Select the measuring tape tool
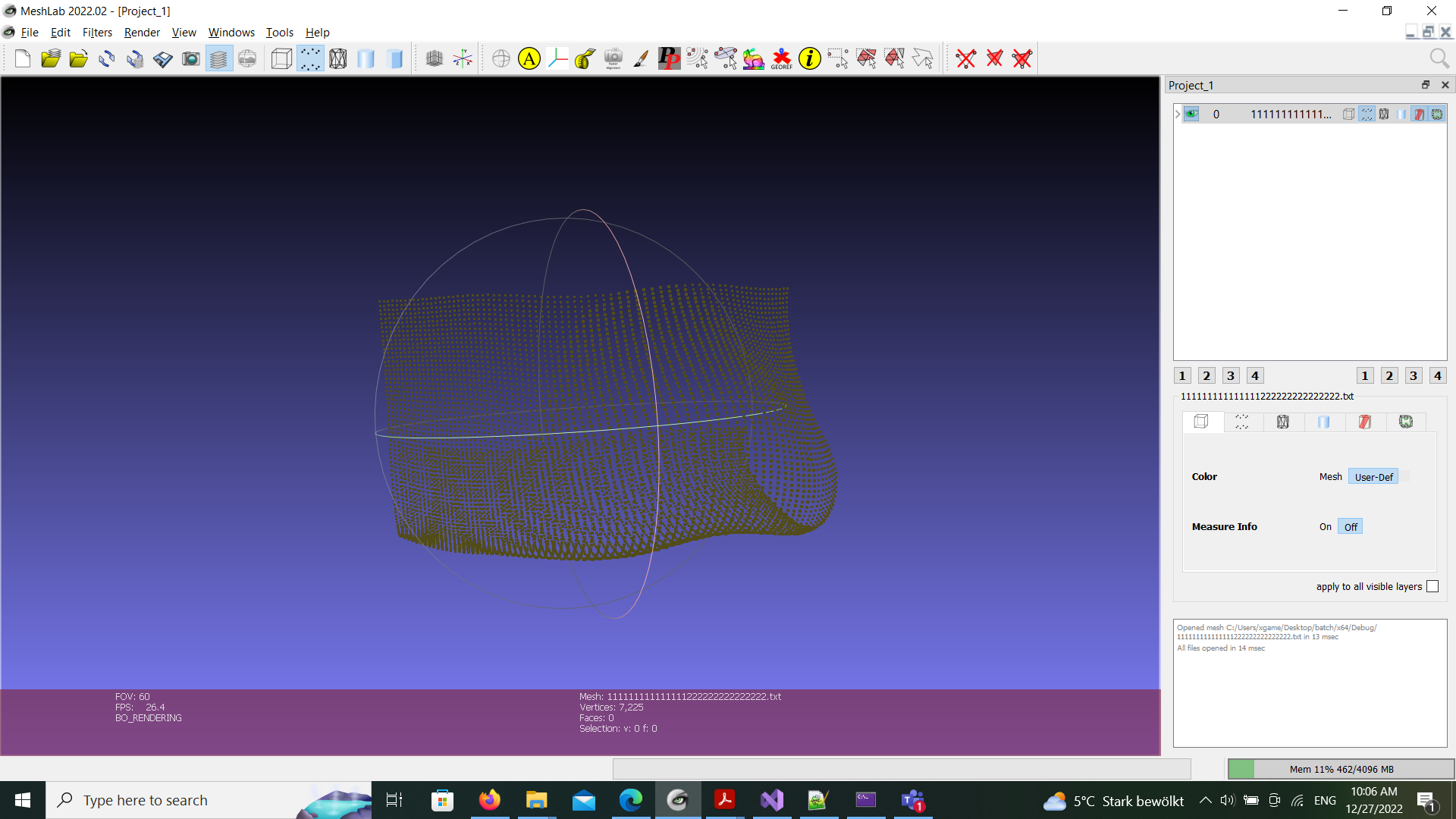 coord(585,58)
